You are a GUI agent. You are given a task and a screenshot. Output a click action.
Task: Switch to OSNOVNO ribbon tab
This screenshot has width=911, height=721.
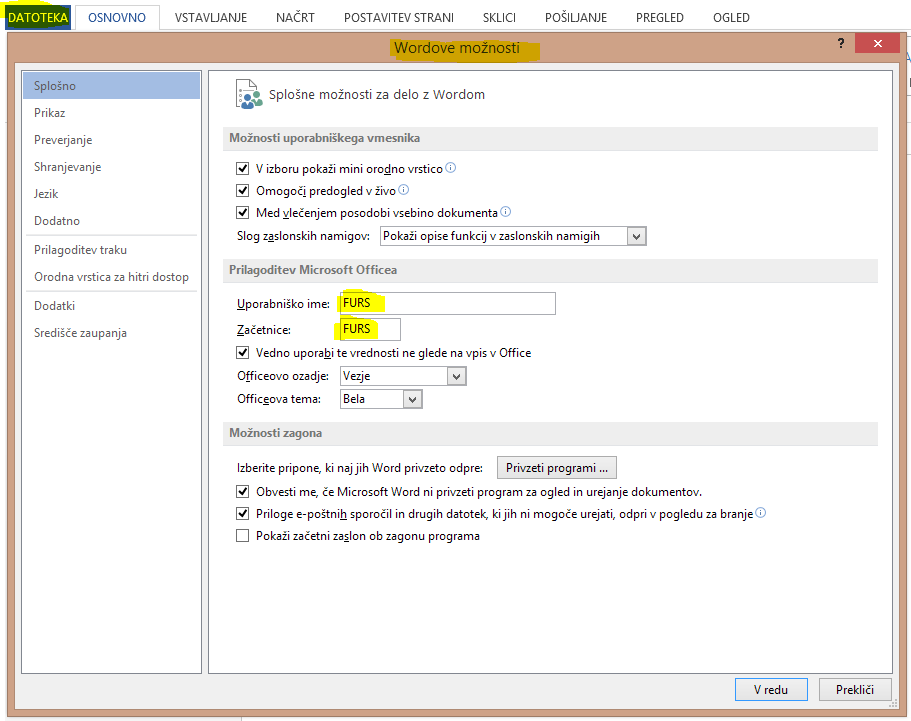(x=117, y=17)
